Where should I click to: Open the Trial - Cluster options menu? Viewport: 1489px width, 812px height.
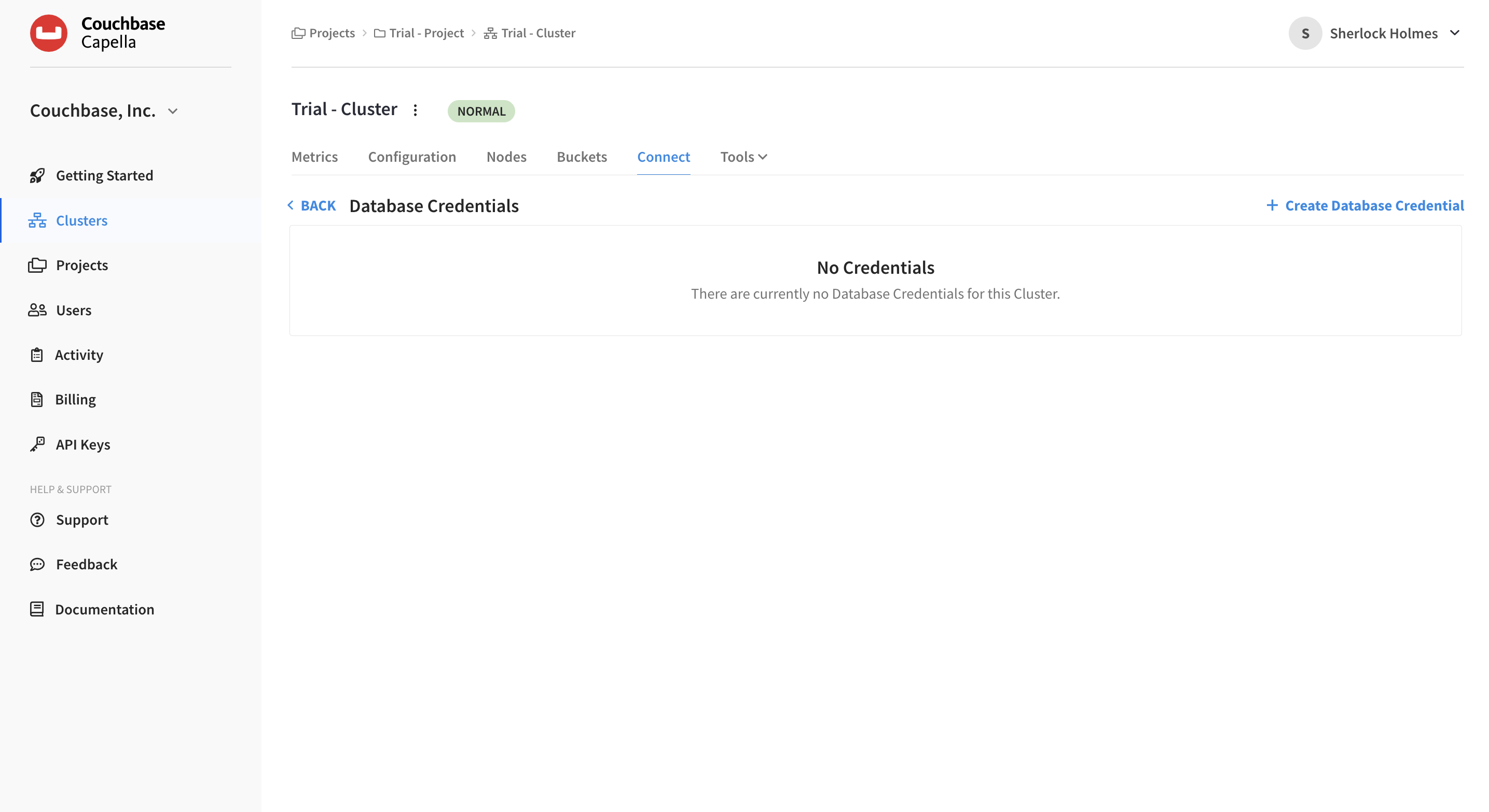pos(416,110)
